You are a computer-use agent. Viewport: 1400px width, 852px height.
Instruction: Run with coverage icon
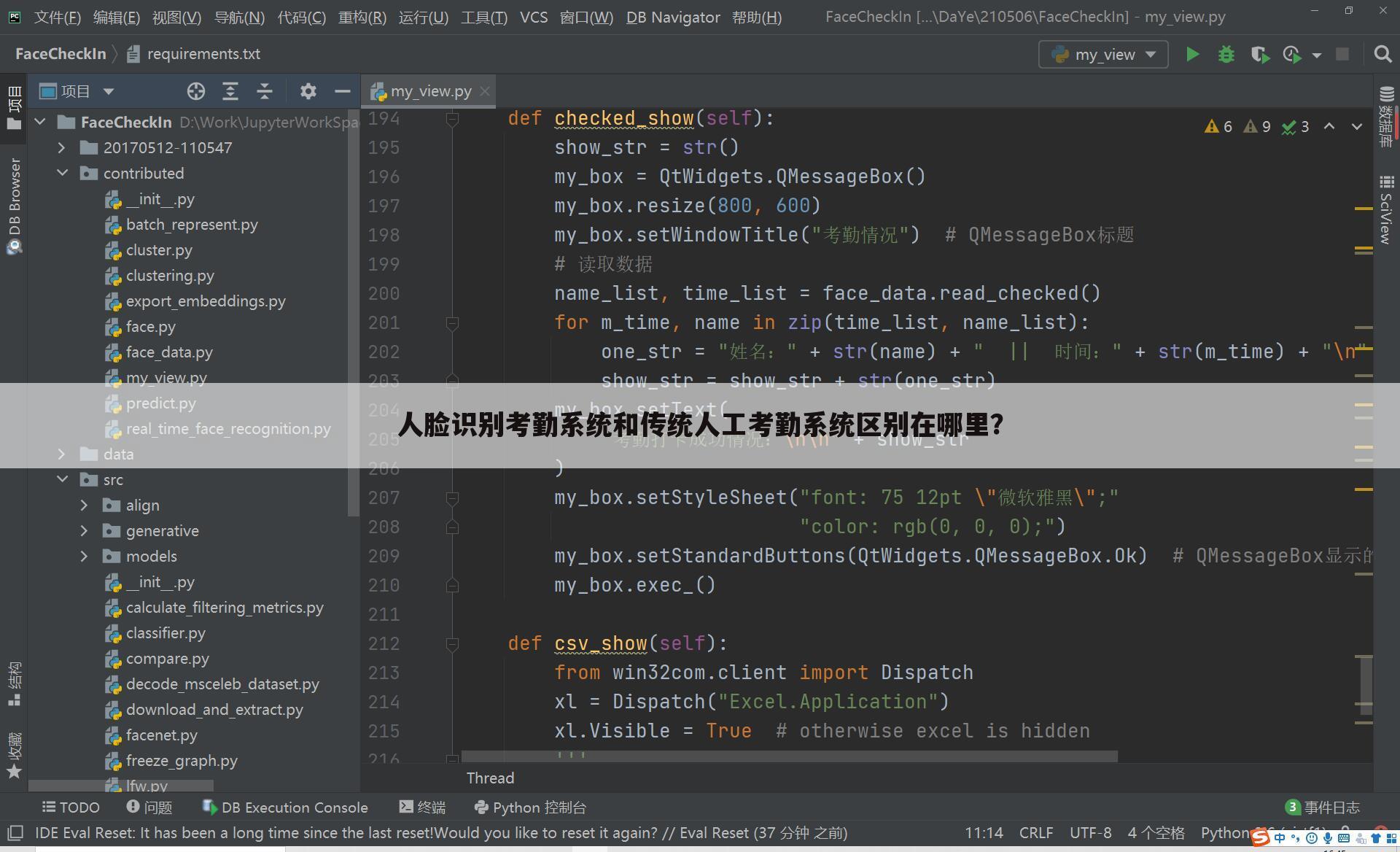coord(1259,55)
